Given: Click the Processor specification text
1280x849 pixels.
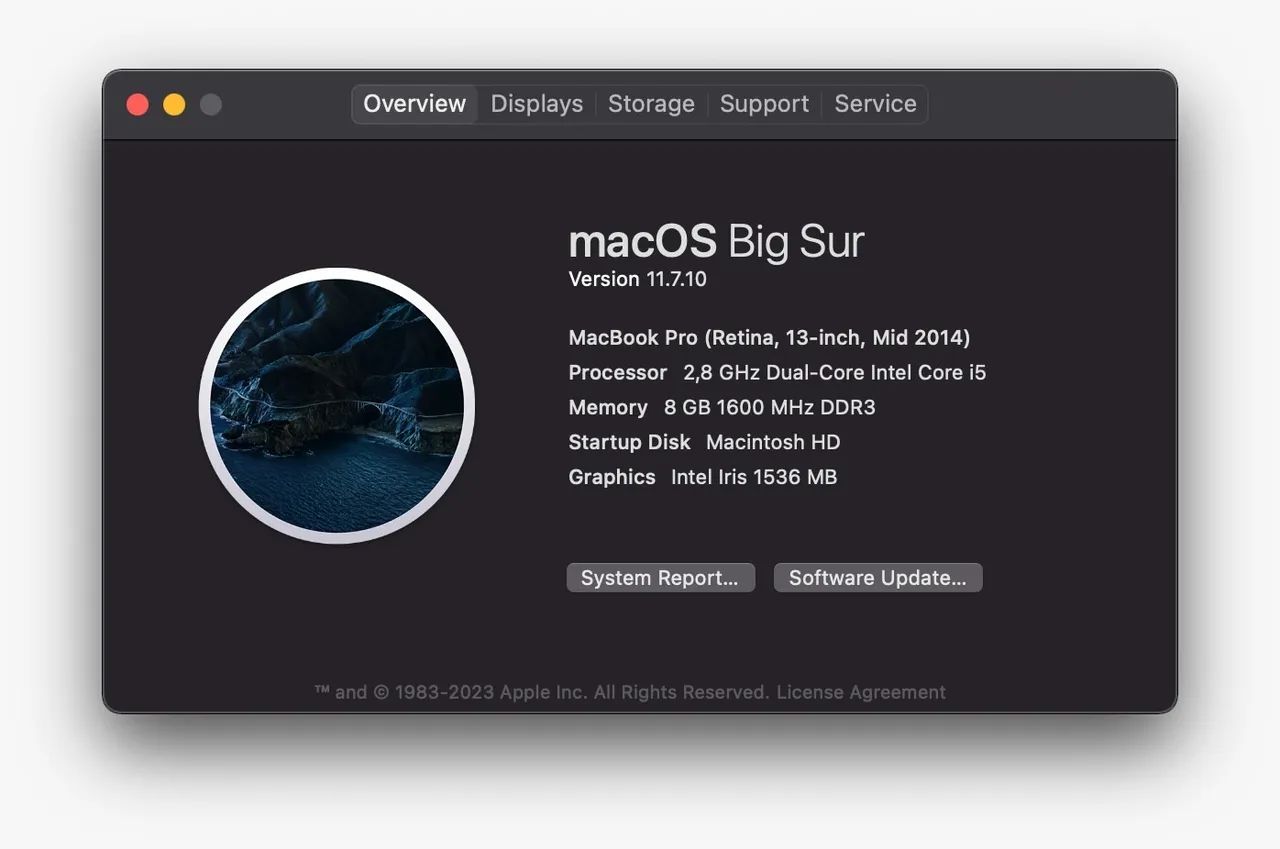Looking at the screenshot, I should [777, 372].
